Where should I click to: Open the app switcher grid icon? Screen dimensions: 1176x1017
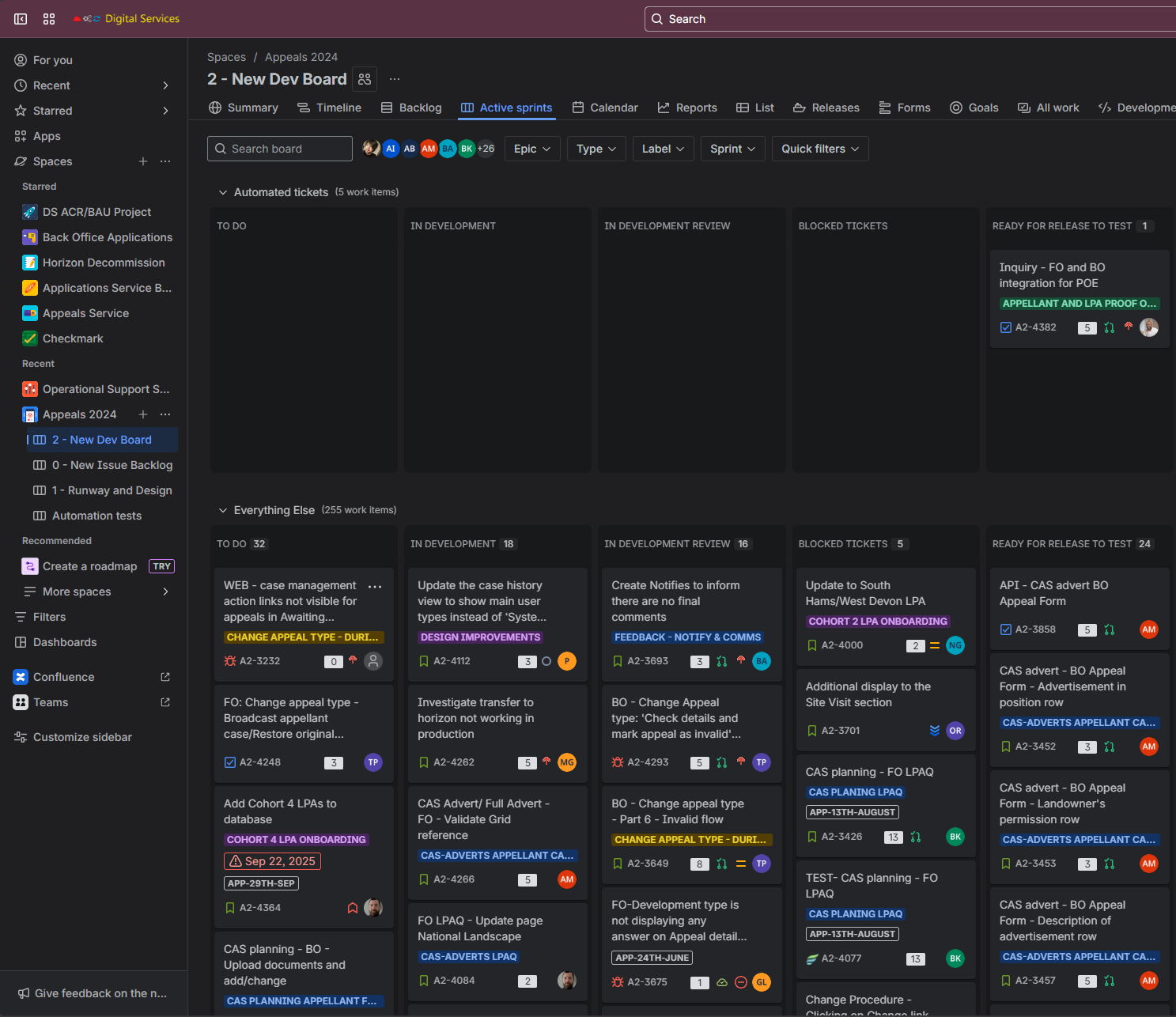(49, 19)
